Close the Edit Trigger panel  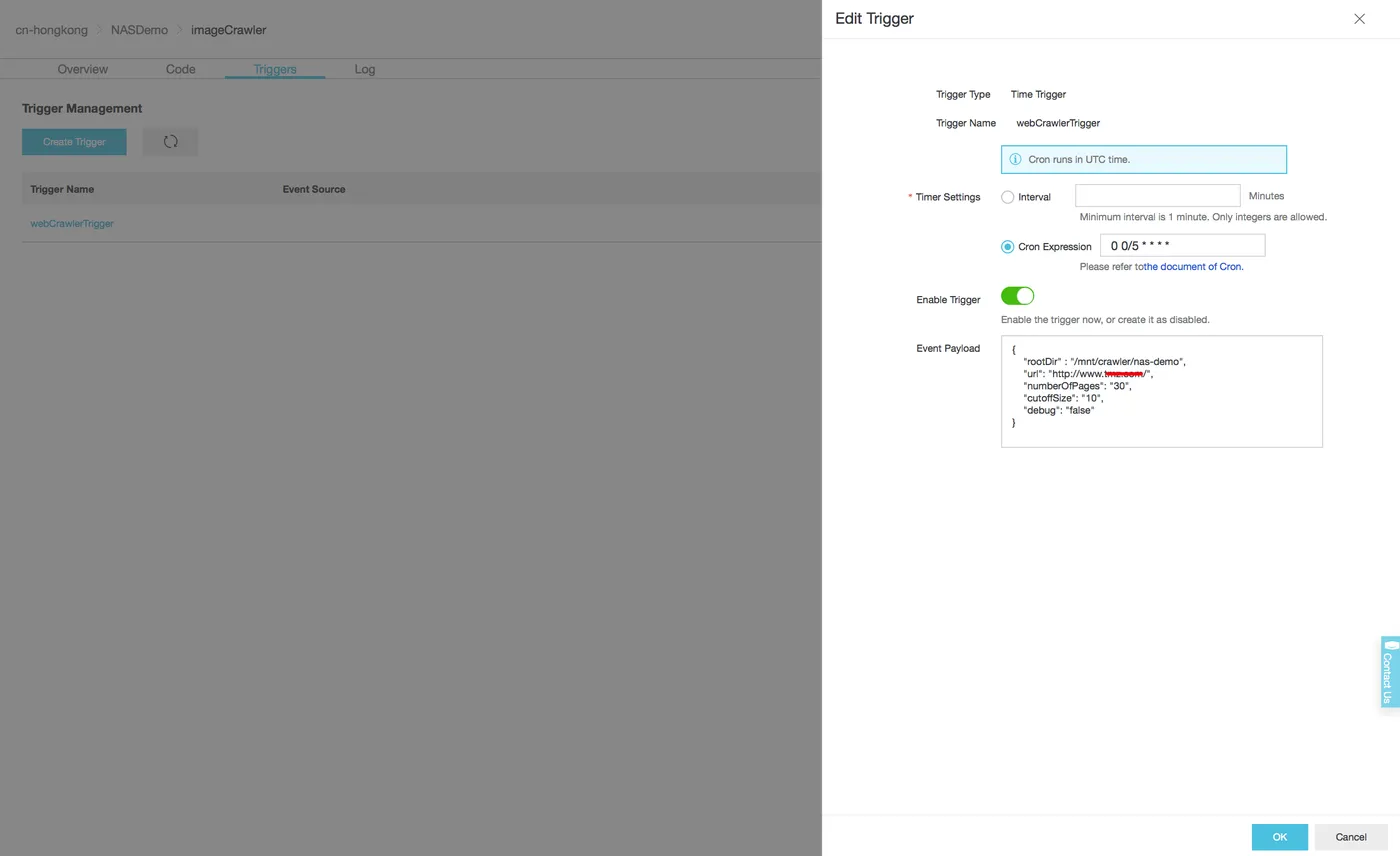pos(1359,19)
